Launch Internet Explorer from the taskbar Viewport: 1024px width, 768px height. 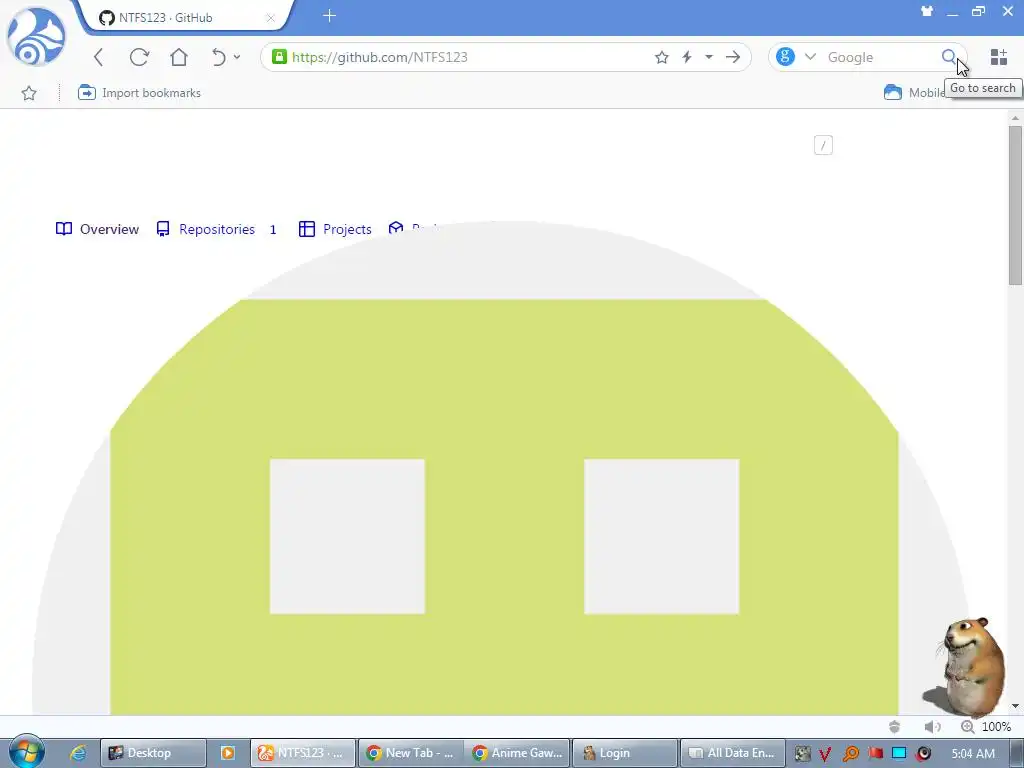tap(78, 753)
